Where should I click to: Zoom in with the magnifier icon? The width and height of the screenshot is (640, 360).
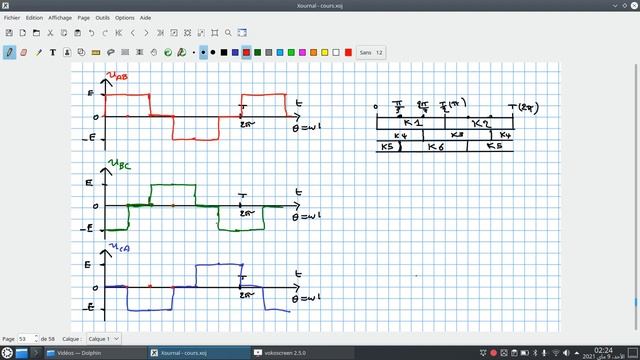click(228, 33)
